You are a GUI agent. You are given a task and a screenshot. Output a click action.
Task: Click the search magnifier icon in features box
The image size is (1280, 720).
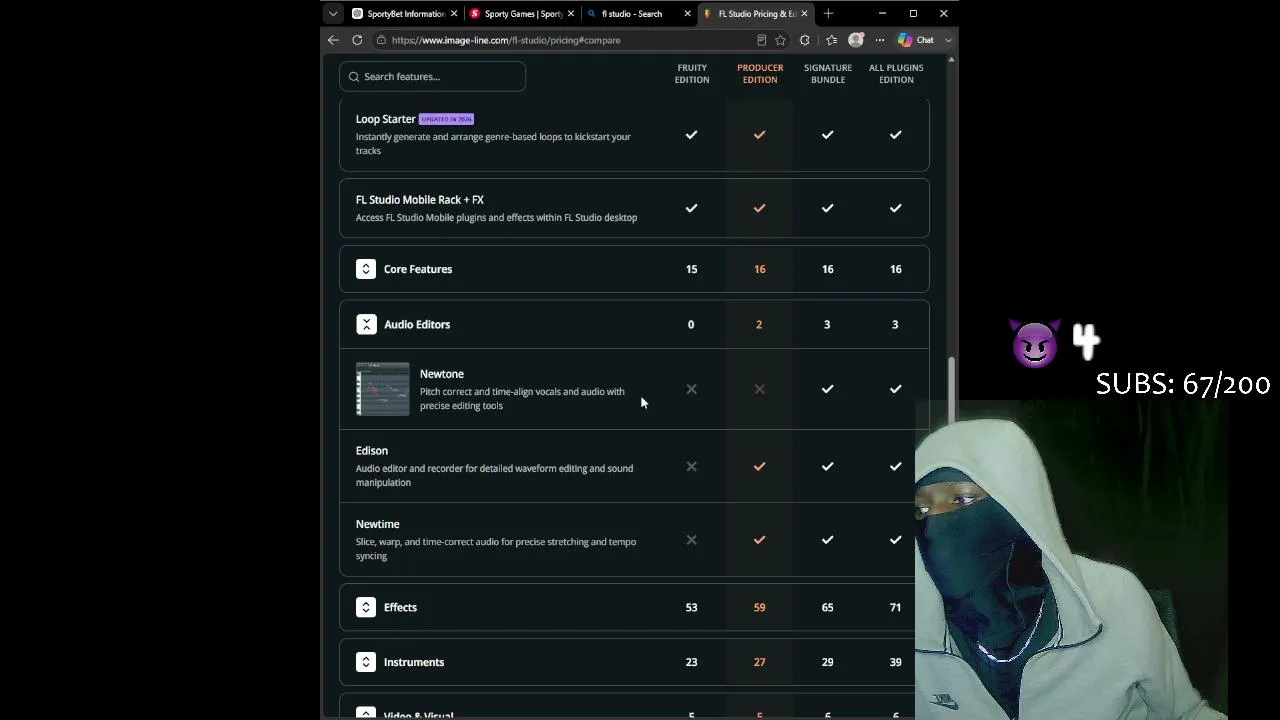coord(354,77)
